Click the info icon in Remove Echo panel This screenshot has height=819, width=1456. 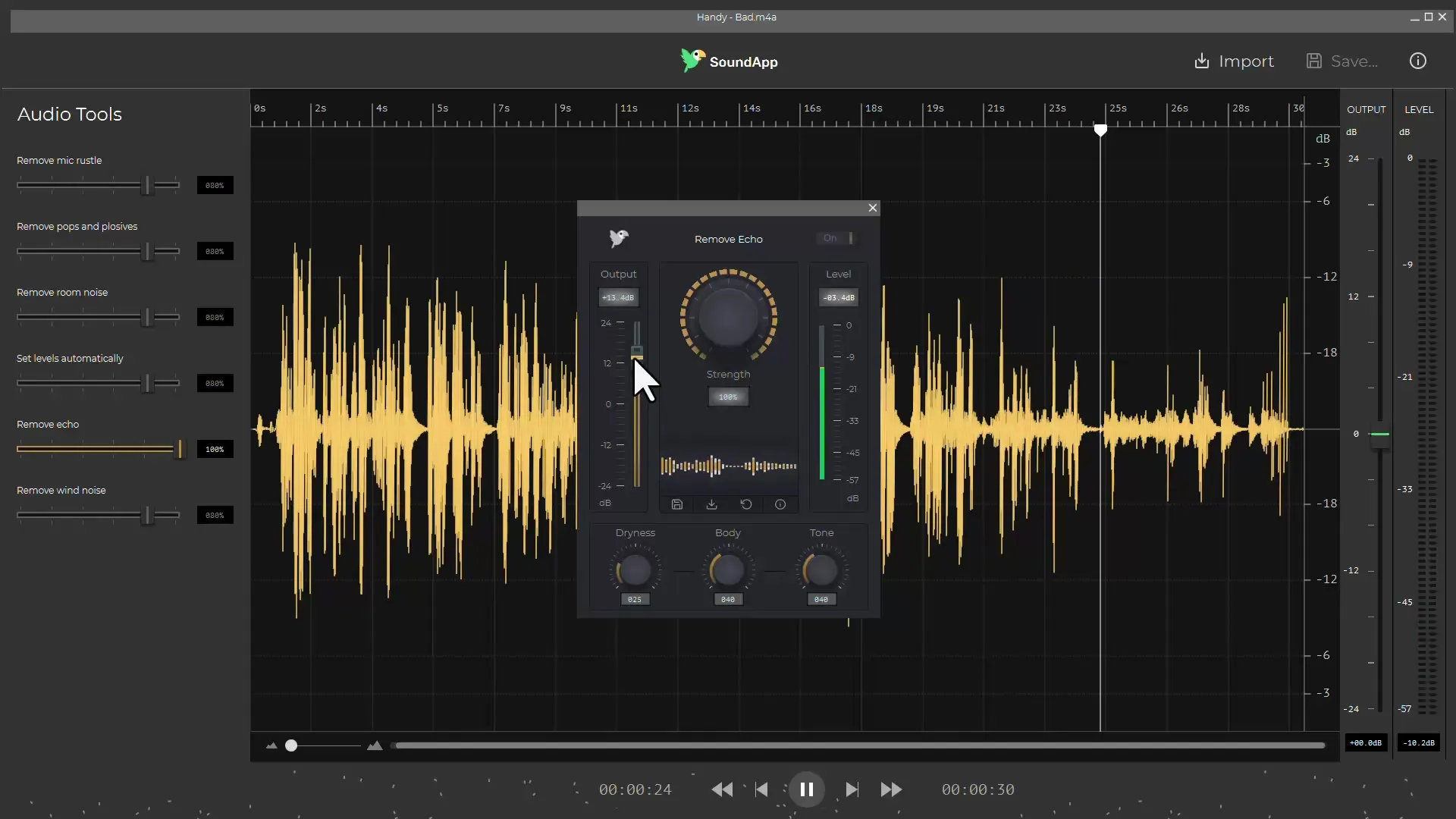pos(780,504)
